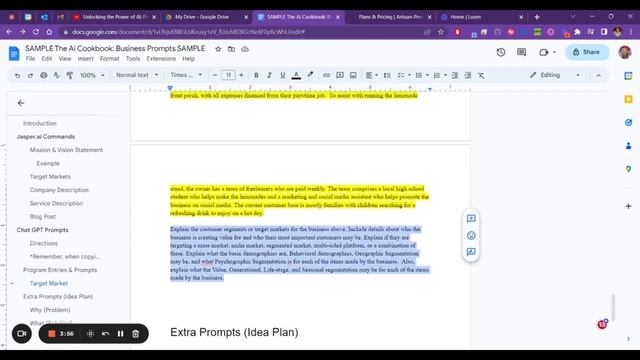This screenshot has height=360, width=640.
Task: Go to Chat GPT Prompts outline heading
Action: [x=42, y=230]
